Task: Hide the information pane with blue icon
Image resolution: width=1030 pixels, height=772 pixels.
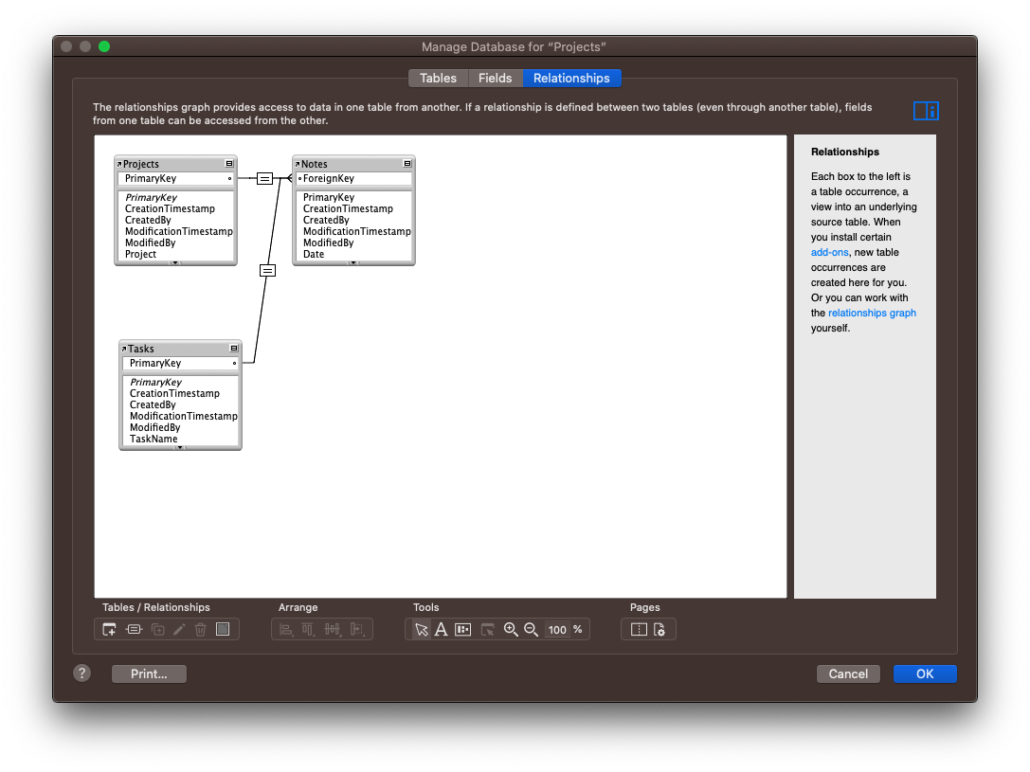Action: (x=925, y=110)
